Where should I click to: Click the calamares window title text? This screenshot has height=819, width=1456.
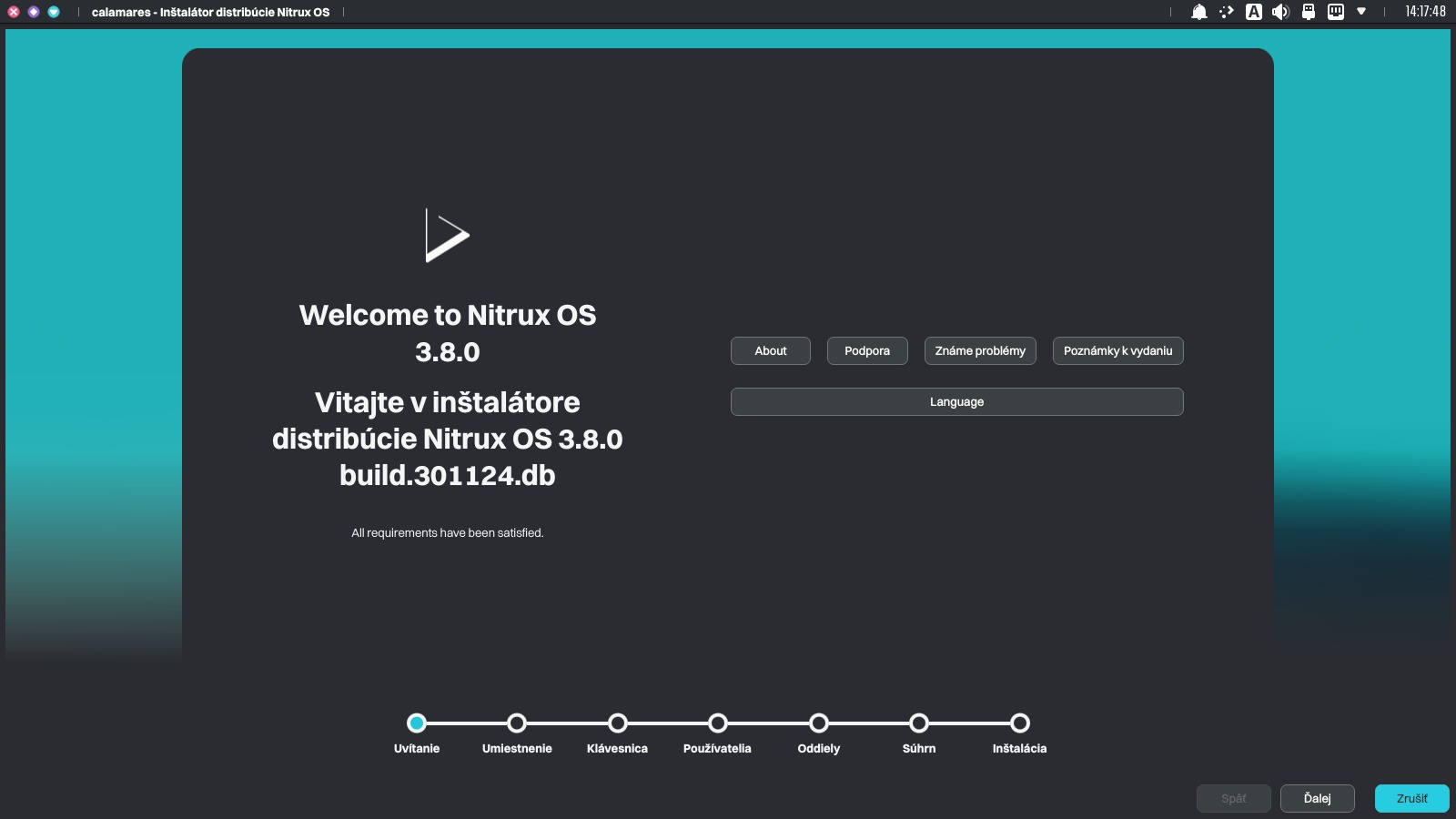(210, 12)
